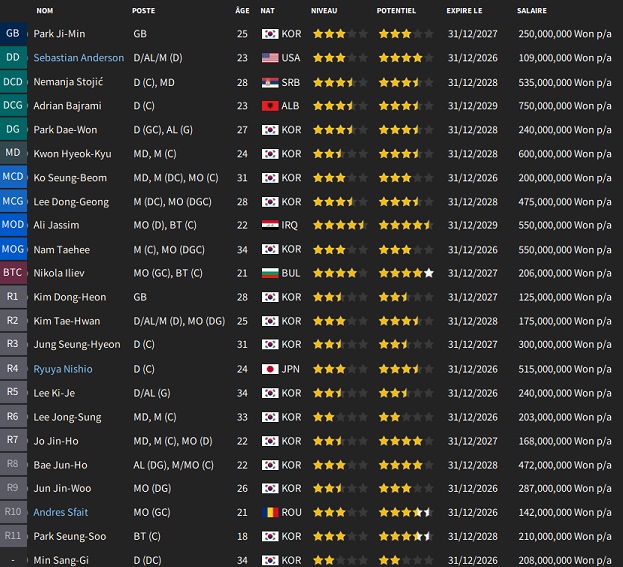Click Bae Jun-Ho's position AL (DG), M/MO (C)
Screen dimensions: 623x567
[173, 465]
